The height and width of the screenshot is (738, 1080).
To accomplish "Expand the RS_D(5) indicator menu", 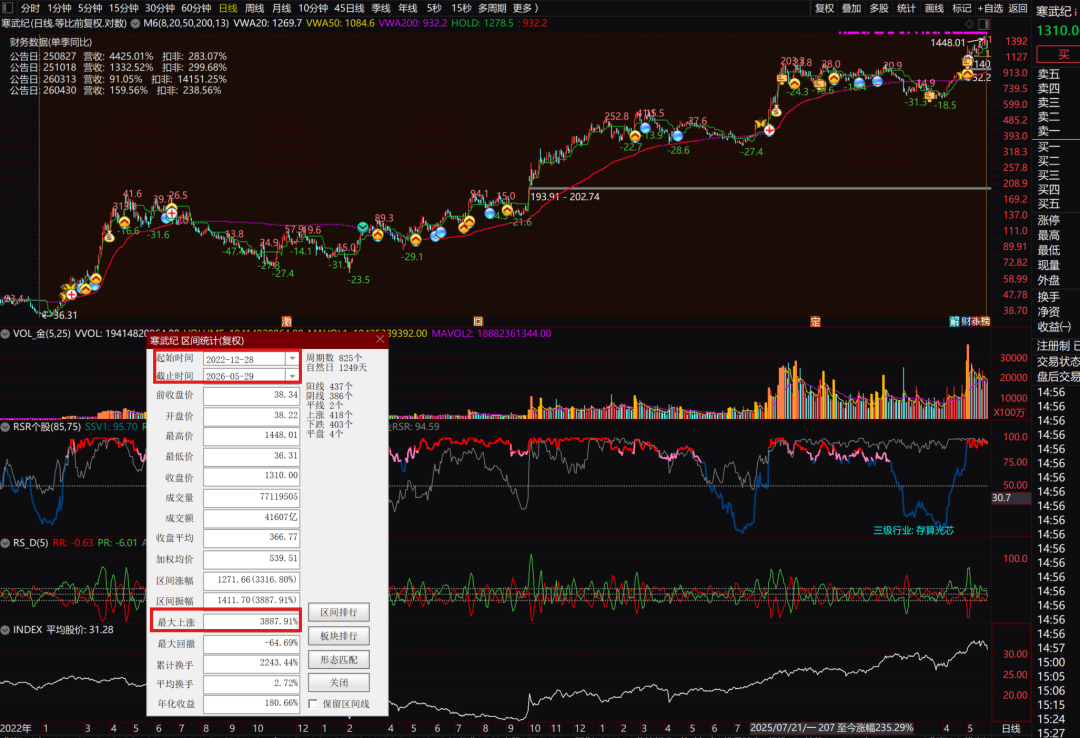I will pyautogui.click(x=6, y=543).
